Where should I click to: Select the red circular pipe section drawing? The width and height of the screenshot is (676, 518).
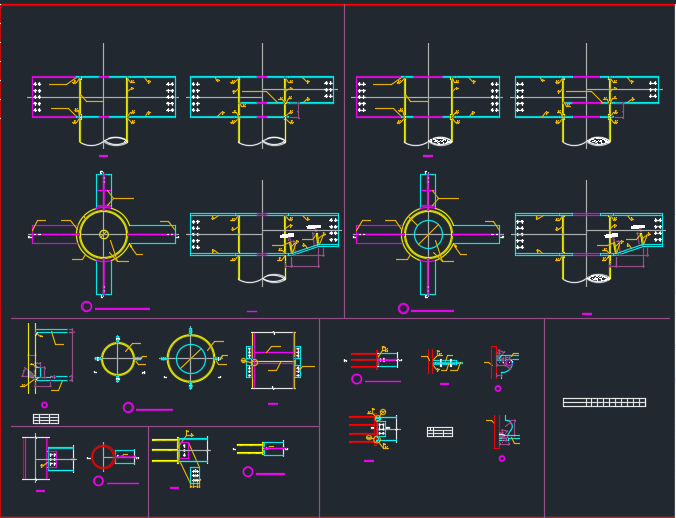tap(103, 457)
